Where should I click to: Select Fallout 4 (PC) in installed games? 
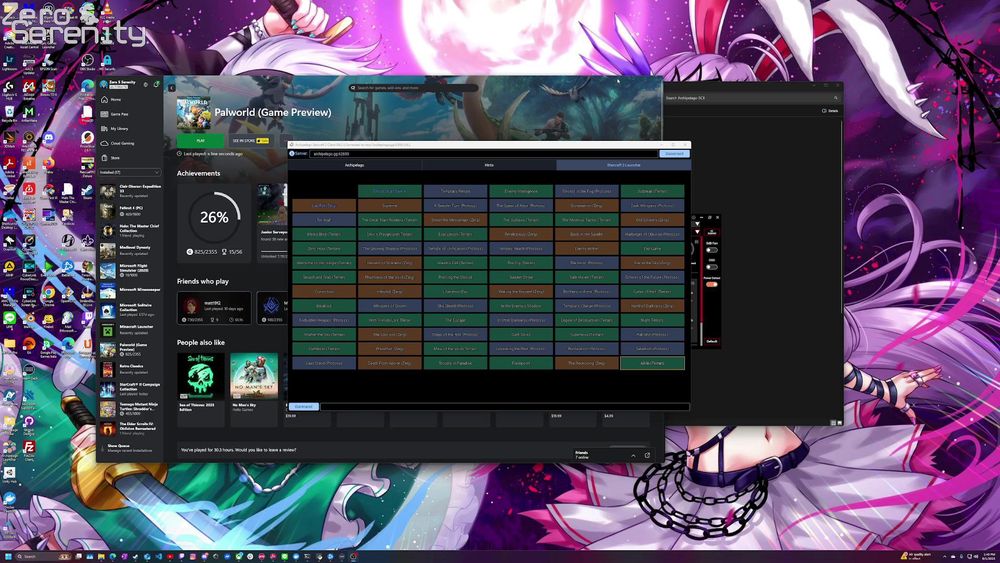click(130, 210)
